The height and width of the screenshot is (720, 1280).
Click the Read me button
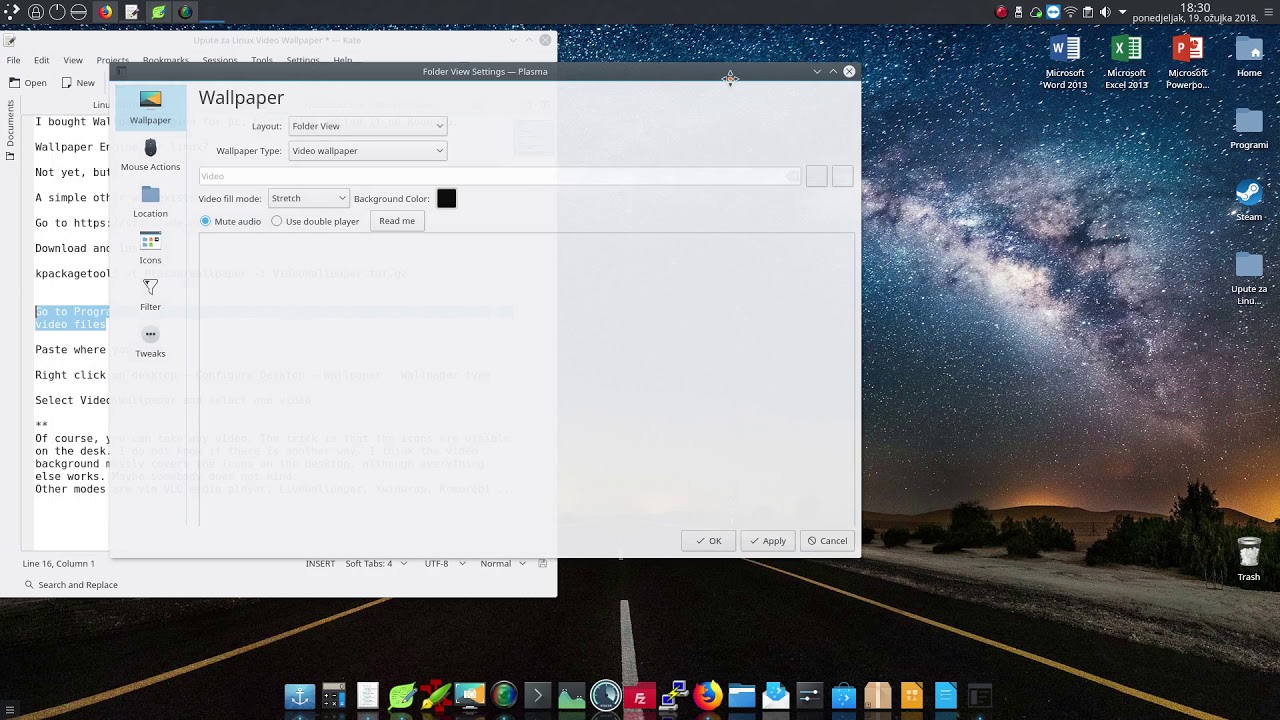(x=397, y=221)
